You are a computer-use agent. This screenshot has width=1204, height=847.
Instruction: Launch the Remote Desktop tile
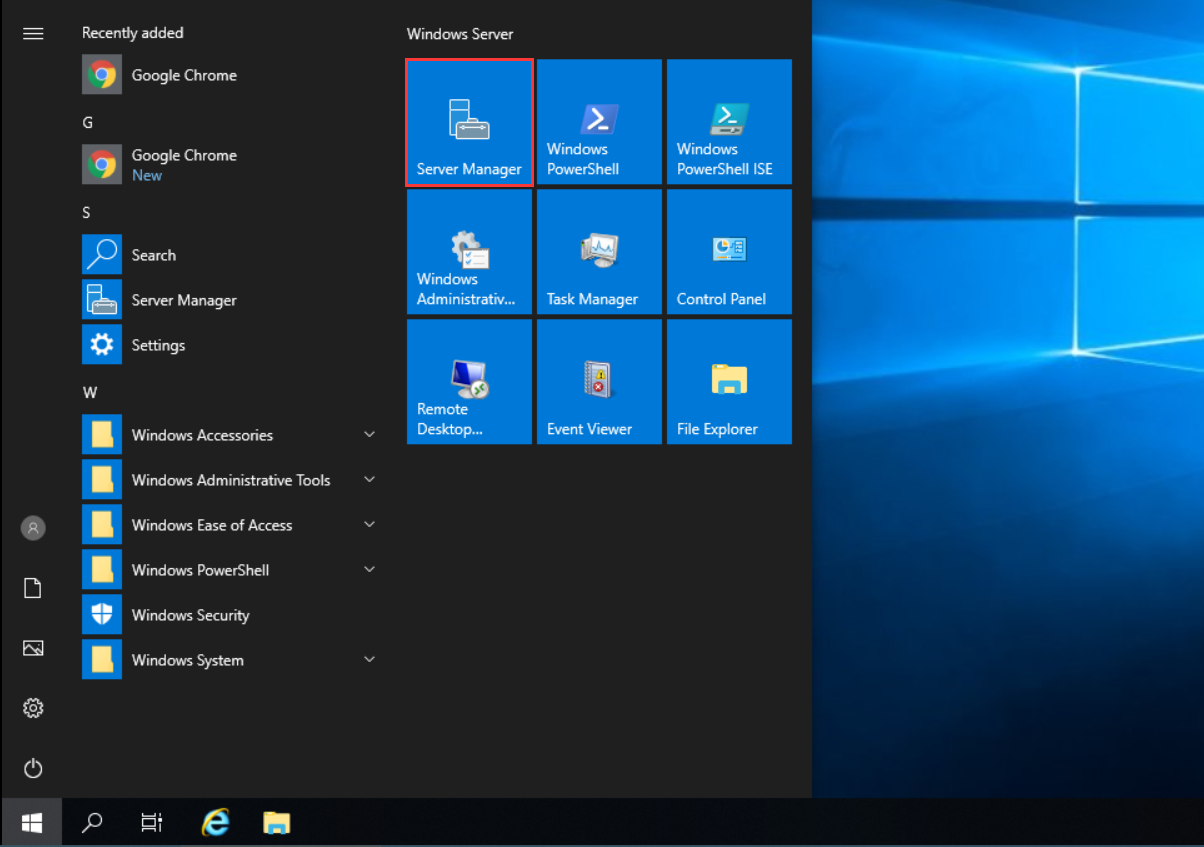coord(469,382)
